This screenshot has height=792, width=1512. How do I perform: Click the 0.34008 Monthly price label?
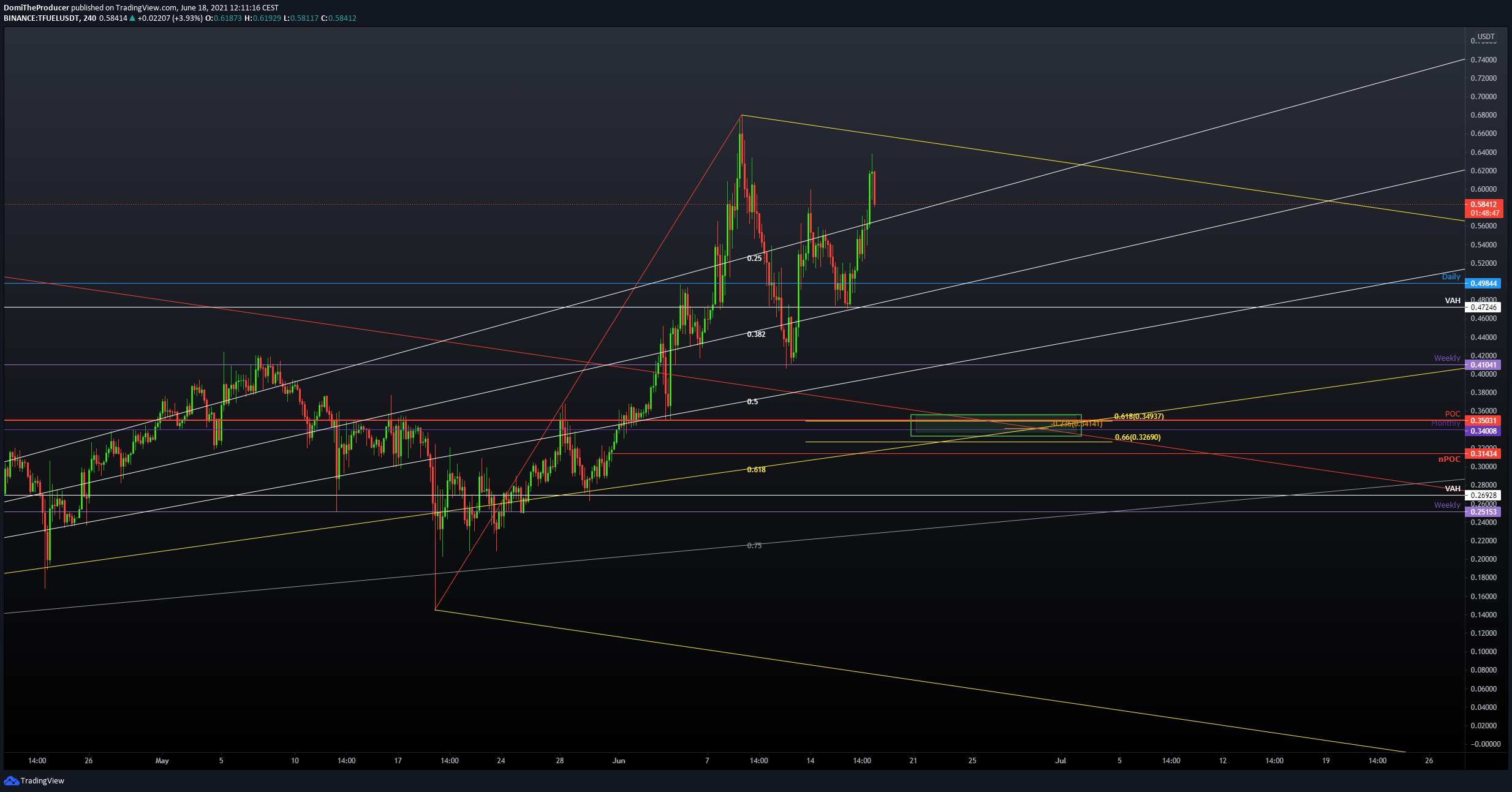1483,431
